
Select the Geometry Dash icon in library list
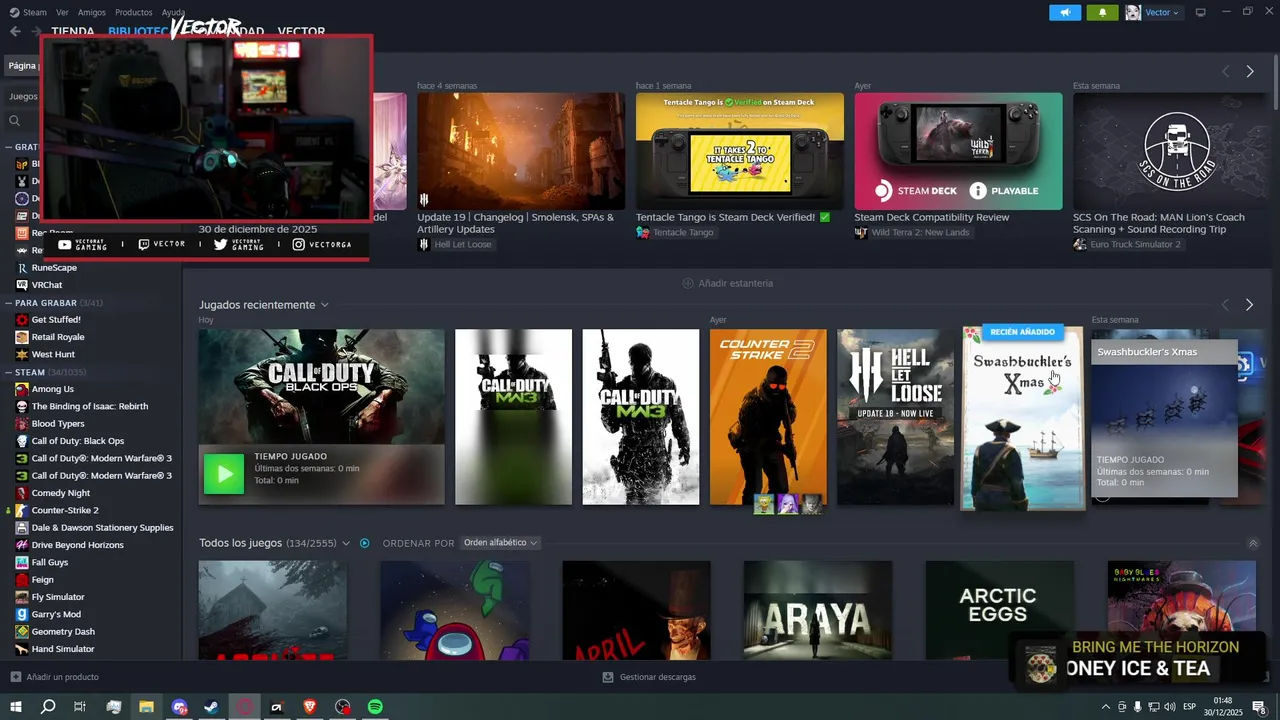coord(22,632)
